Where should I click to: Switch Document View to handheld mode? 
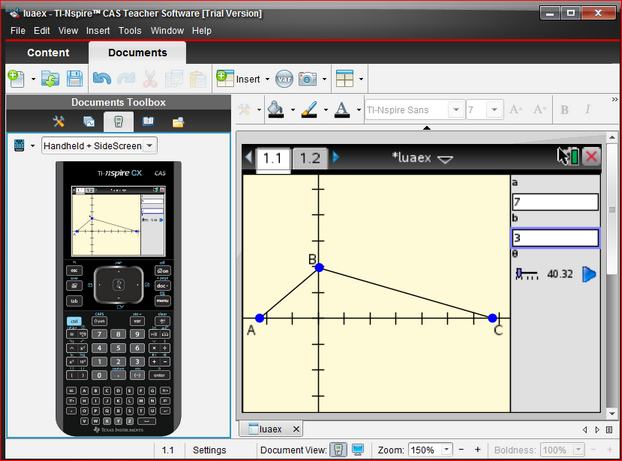[338, 450]
